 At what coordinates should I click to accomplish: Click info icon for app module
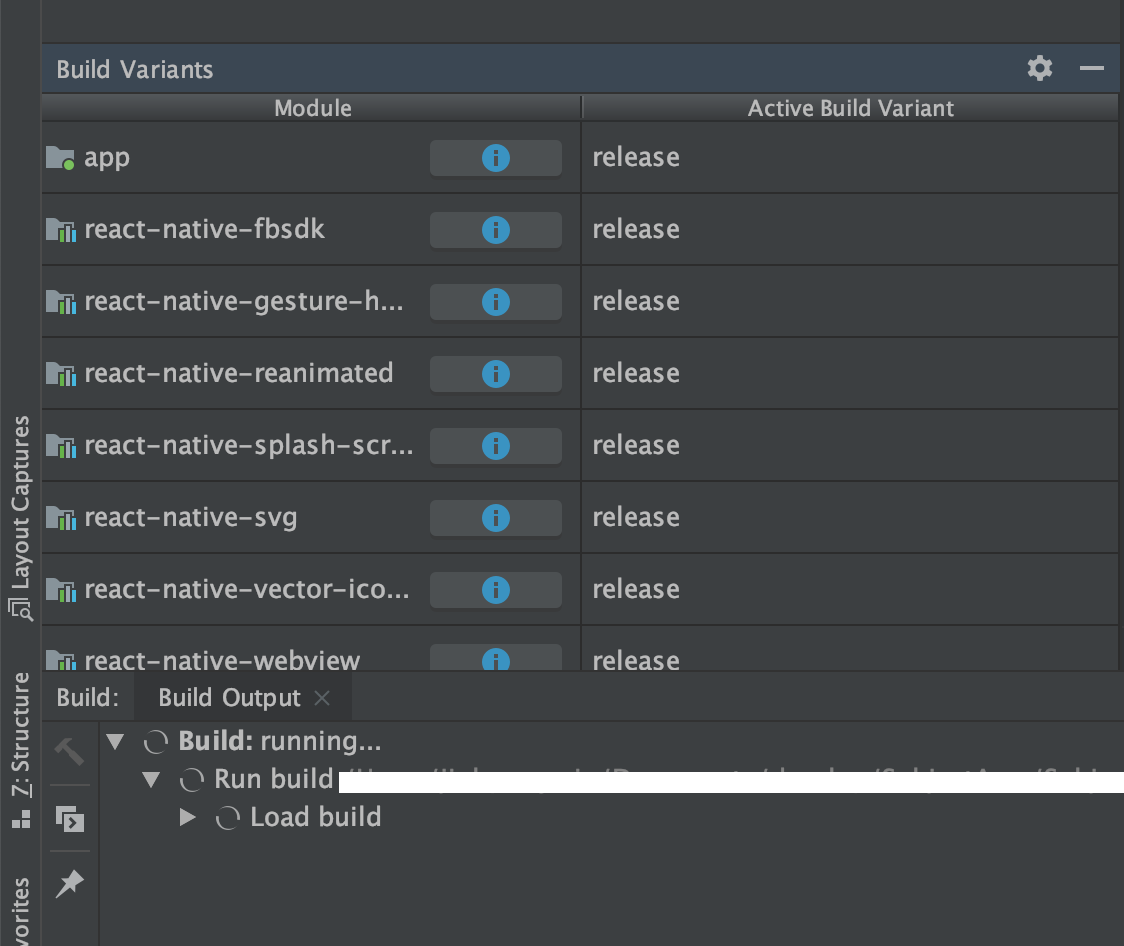495,158
